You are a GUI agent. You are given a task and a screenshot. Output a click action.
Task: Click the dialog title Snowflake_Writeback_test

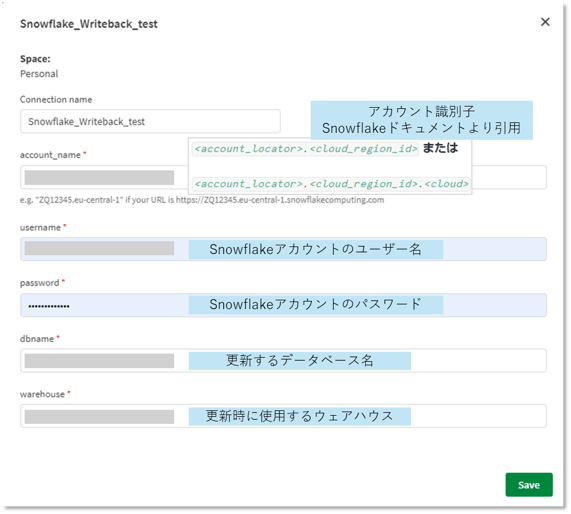[x=89, y=24]
